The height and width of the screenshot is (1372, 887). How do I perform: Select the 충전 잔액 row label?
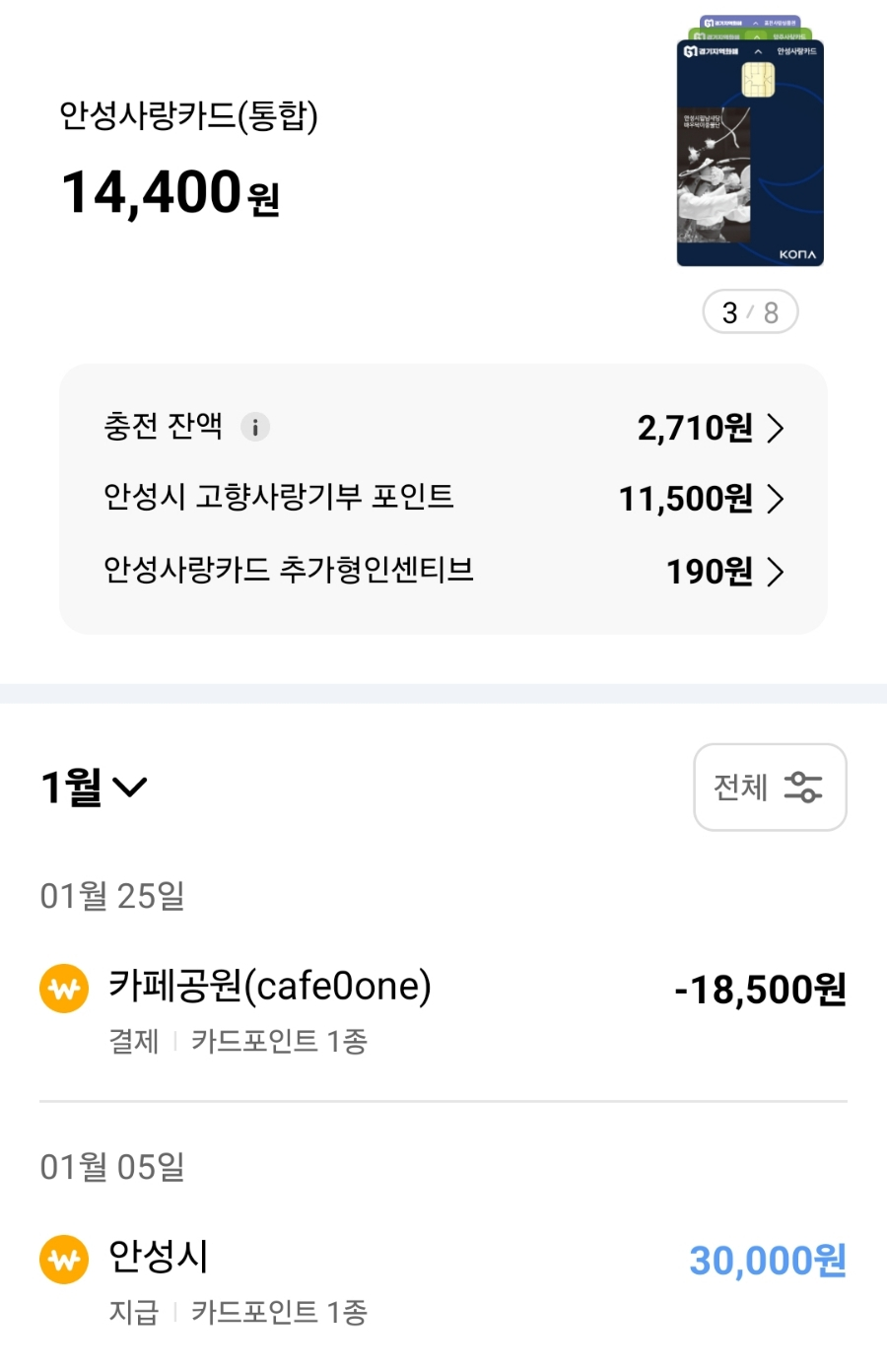(x=163, y=426)
